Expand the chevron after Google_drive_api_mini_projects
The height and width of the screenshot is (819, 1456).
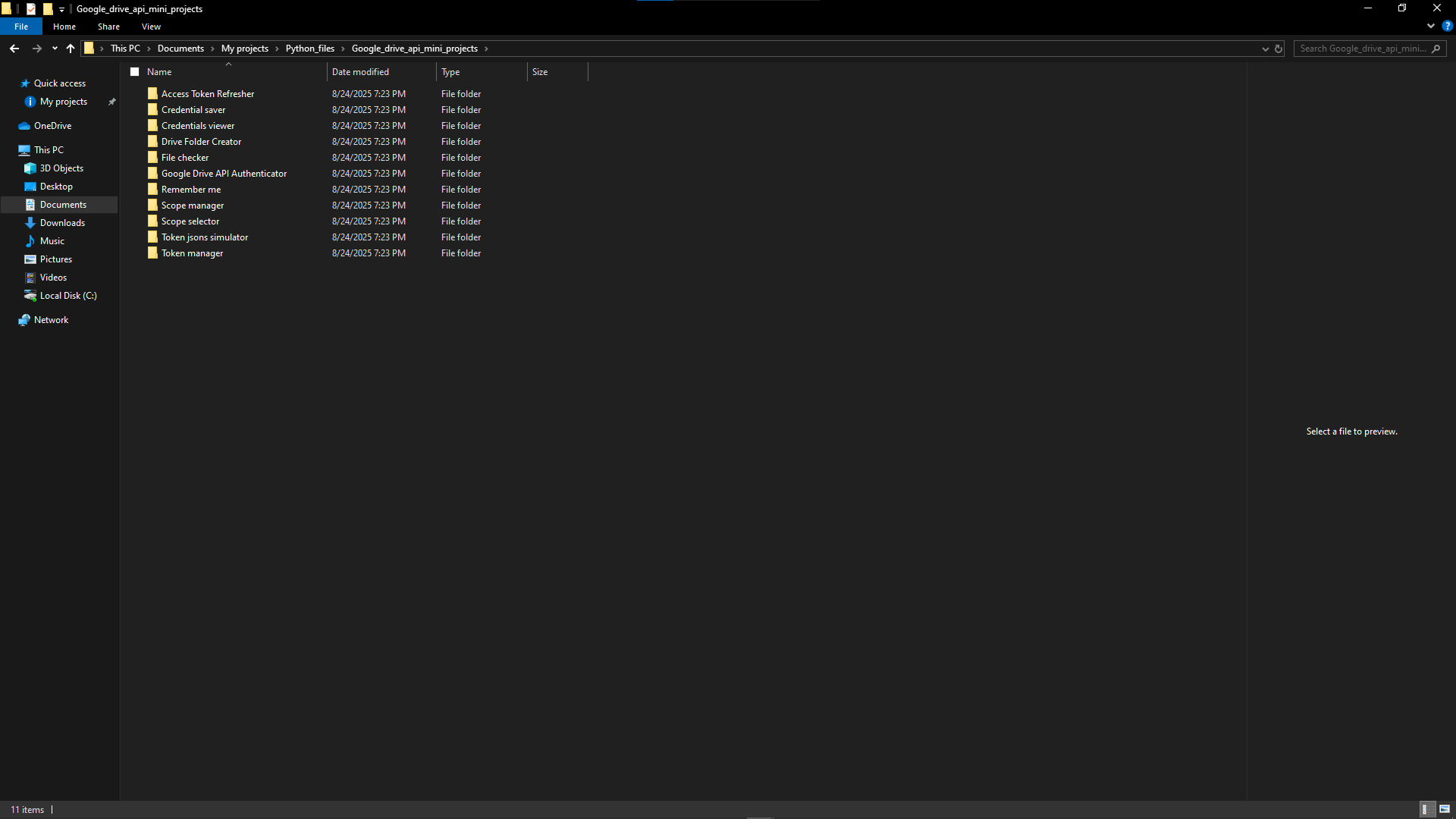(x=486, y=49)
